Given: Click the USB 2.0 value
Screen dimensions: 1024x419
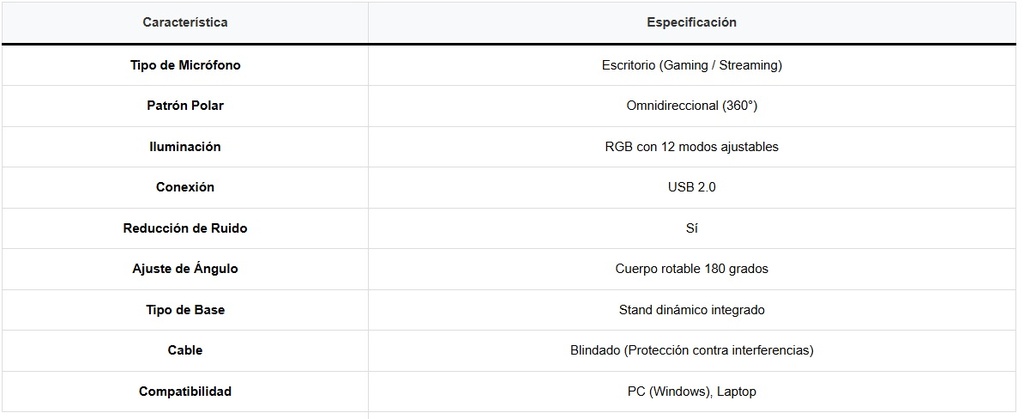Looking at the screenshot, I should click(691, 187).
